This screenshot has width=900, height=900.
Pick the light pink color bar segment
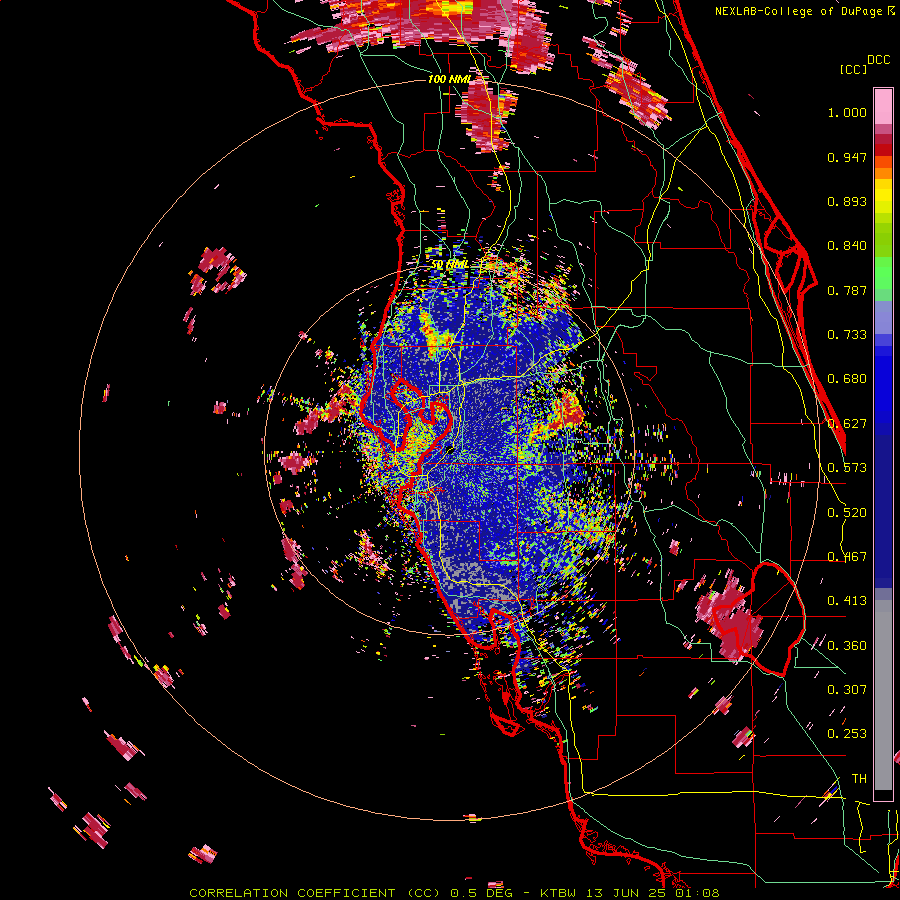tap(883, 107)
